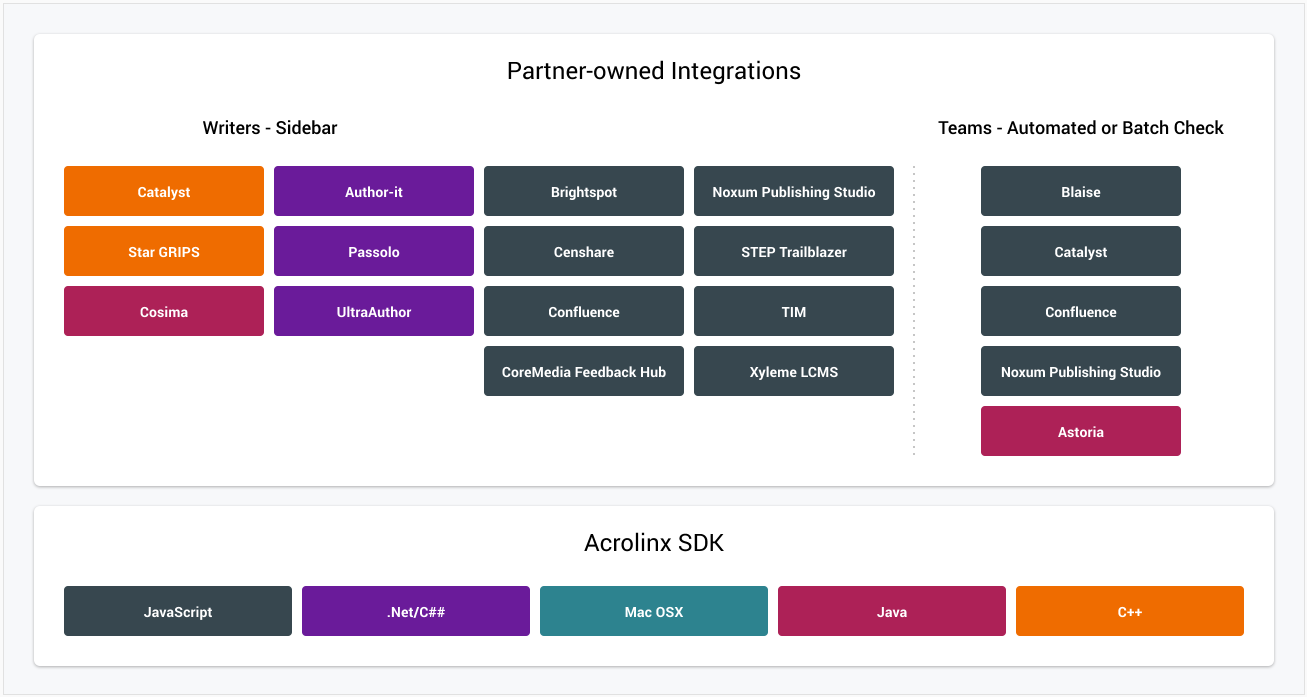
Task: Click the UltraAuthor tile
Action: 374,311
